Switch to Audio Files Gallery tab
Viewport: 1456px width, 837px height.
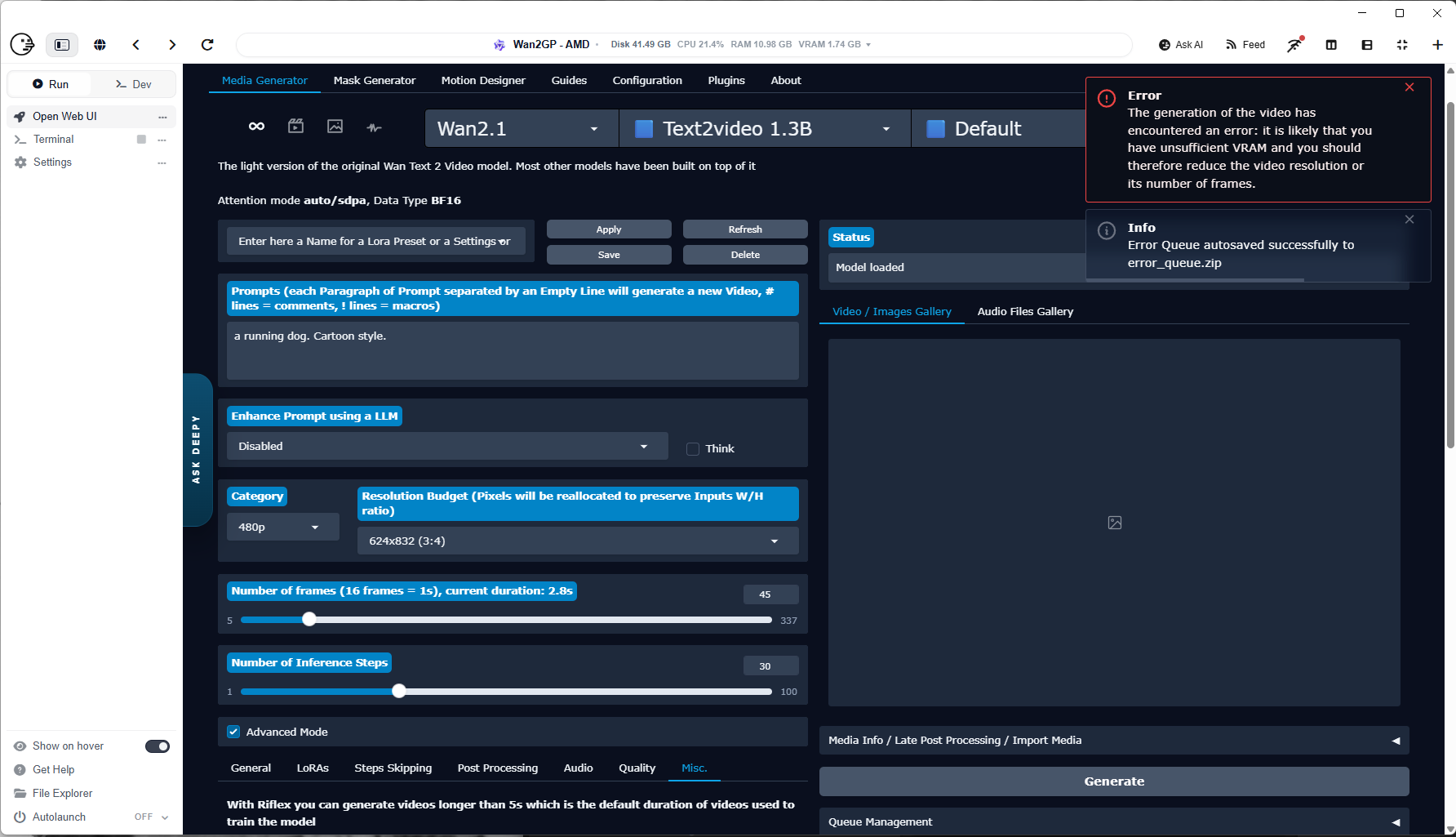[x=1025, y=311]
